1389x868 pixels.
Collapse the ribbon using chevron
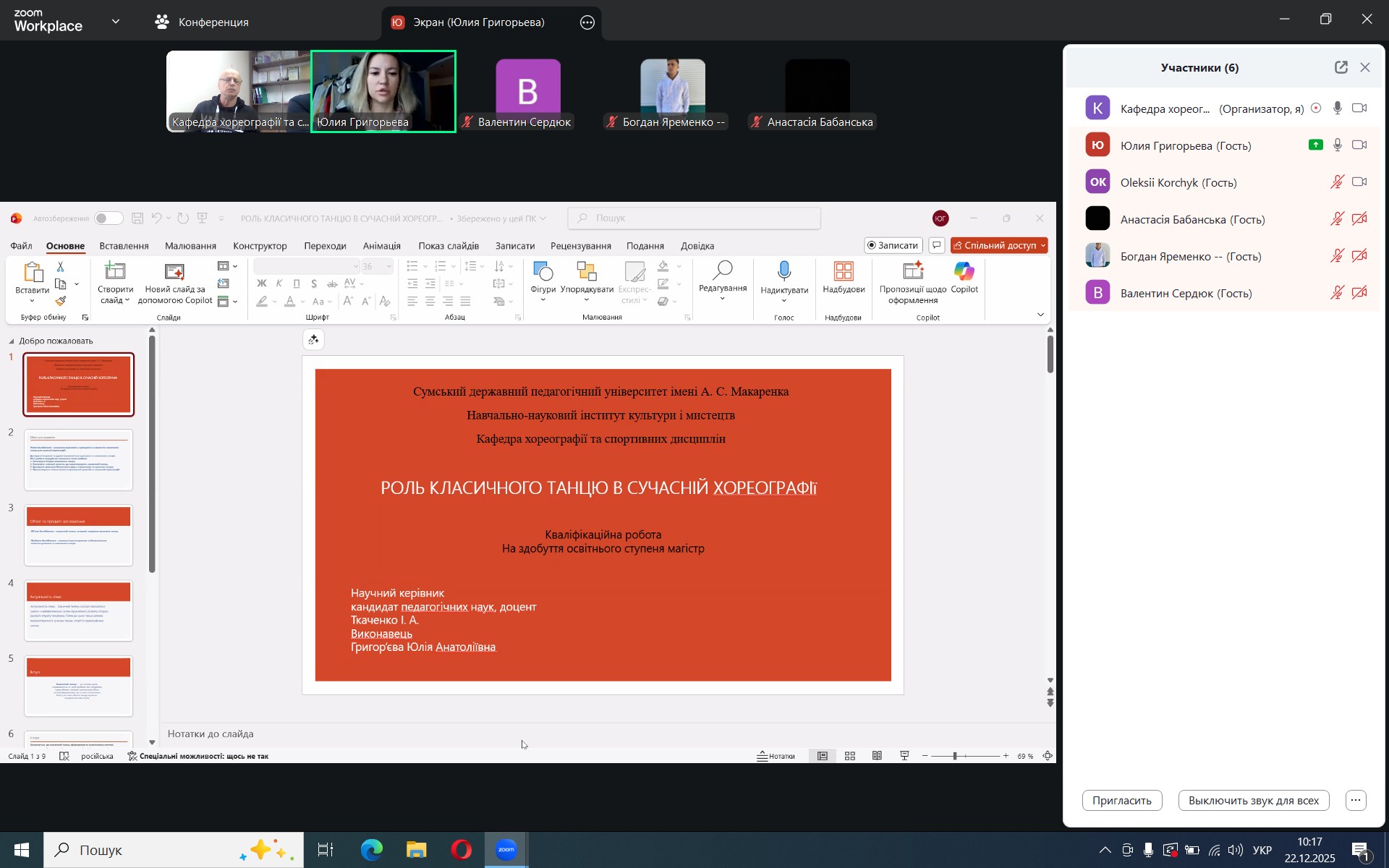pos(1040,315)
